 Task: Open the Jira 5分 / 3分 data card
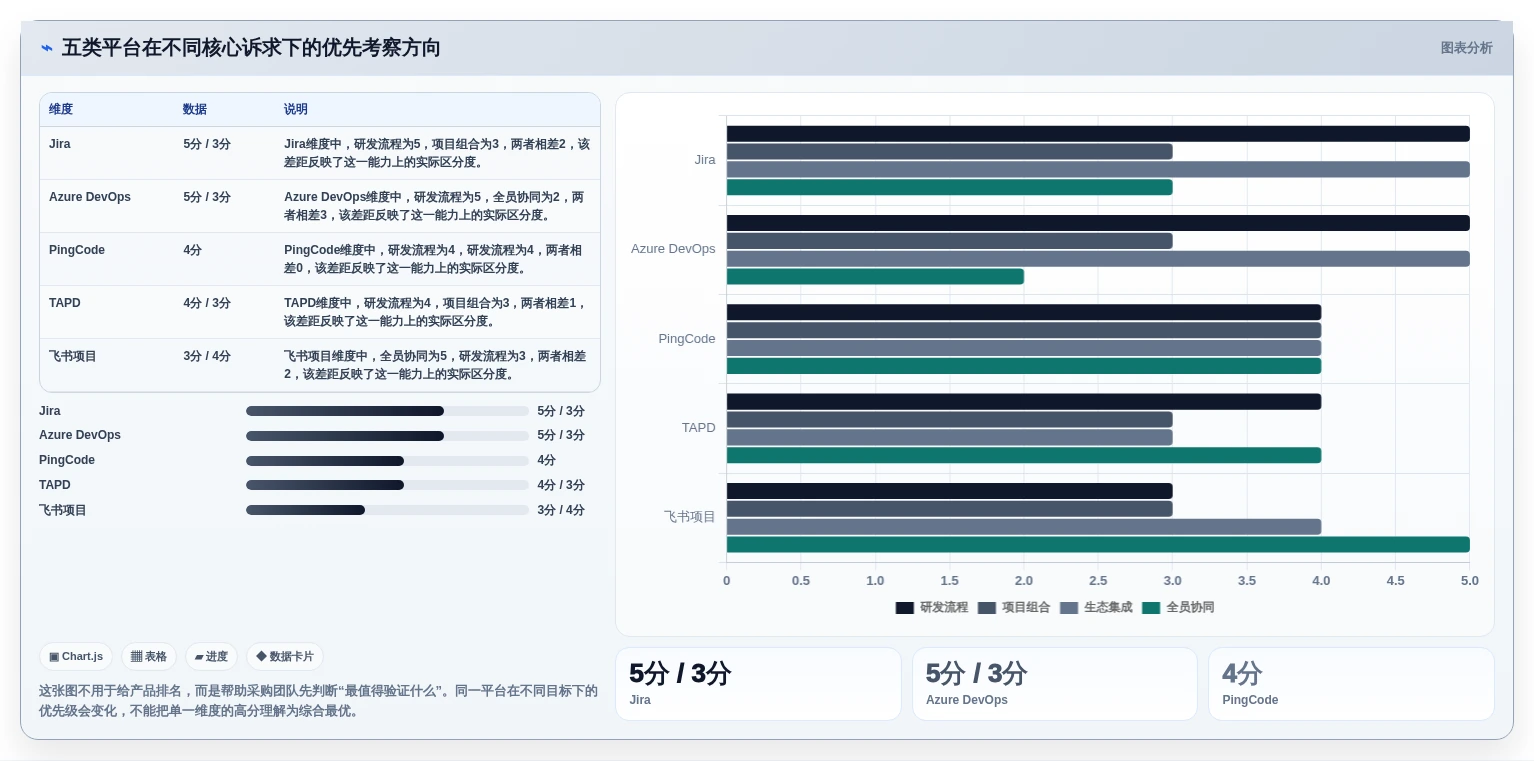[758, 684]
